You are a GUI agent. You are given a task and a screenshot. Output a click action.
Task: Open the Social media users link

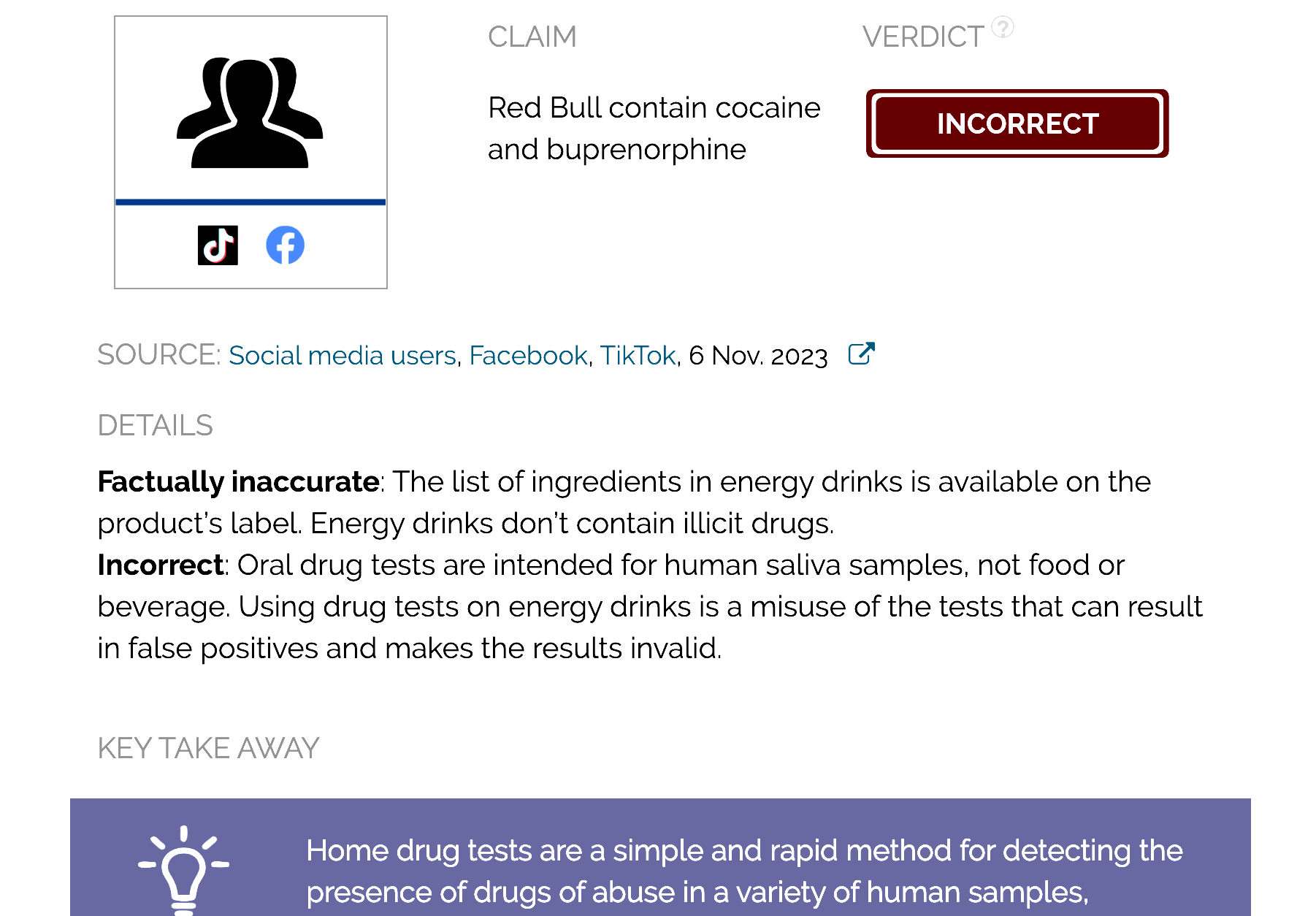coord(343,356)
